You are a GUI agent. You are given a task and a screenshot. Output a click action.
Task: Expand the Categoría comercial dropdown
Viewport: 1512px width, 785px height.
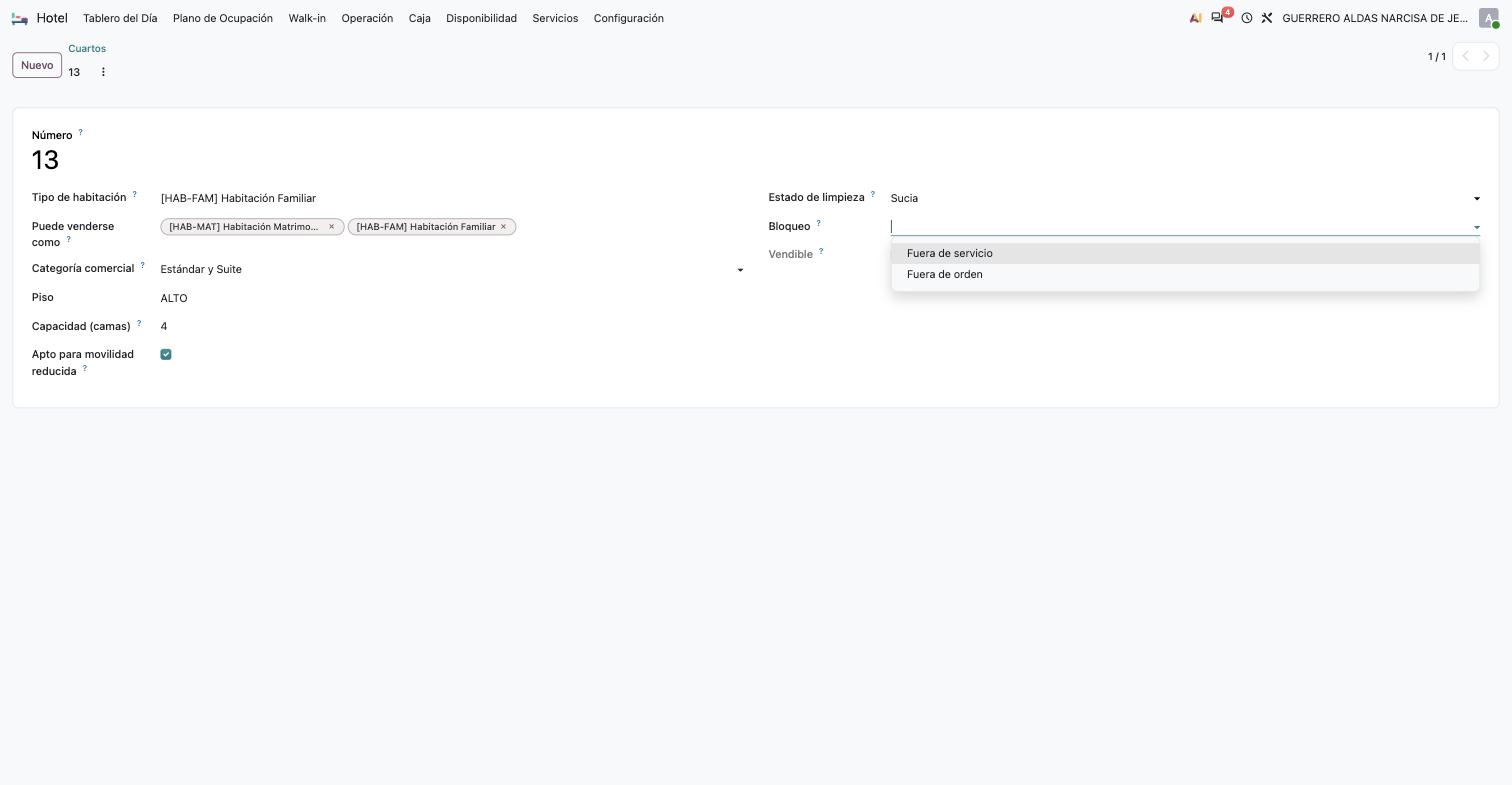(740, 270)
